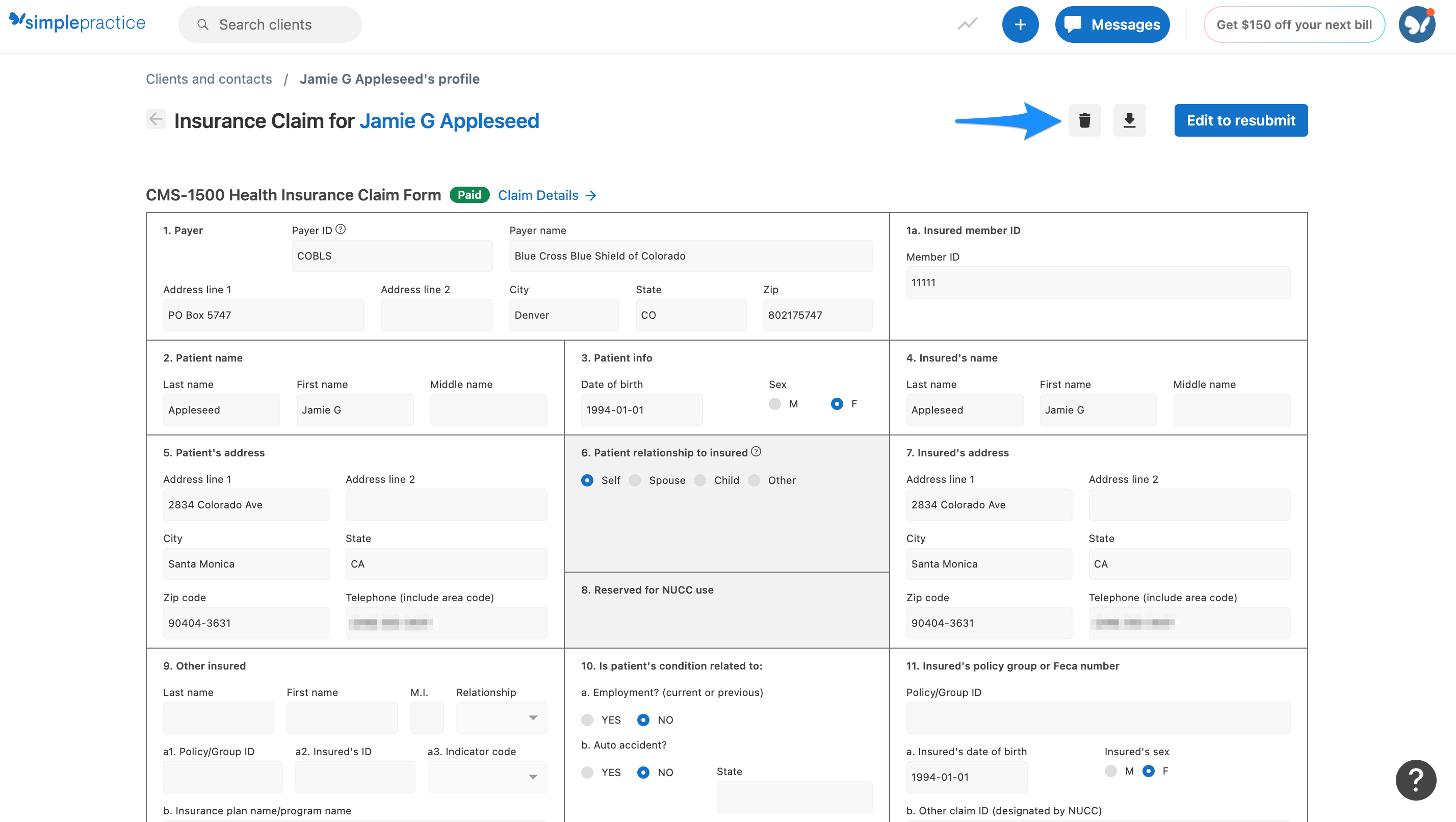Open a3 Indicator code dropdown
The width and height of the screenshot is (1456, 822).
click(x=487, y=777)
